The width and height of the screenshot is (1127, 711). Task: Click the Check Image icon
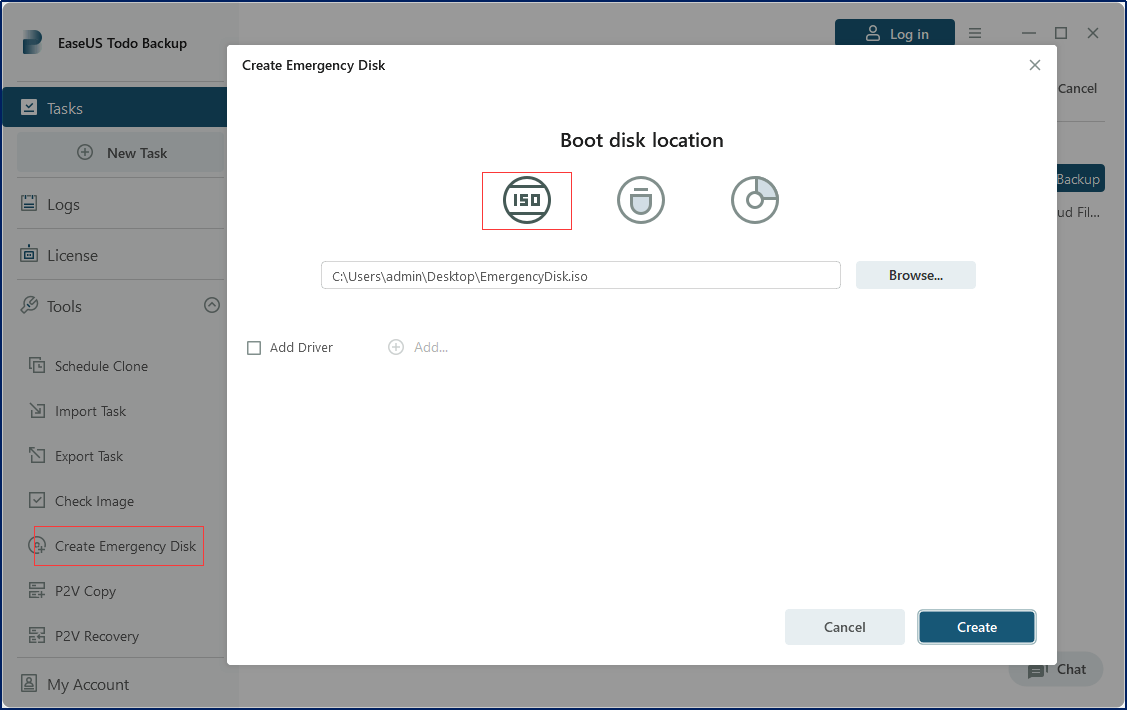(x=37, y=500)
